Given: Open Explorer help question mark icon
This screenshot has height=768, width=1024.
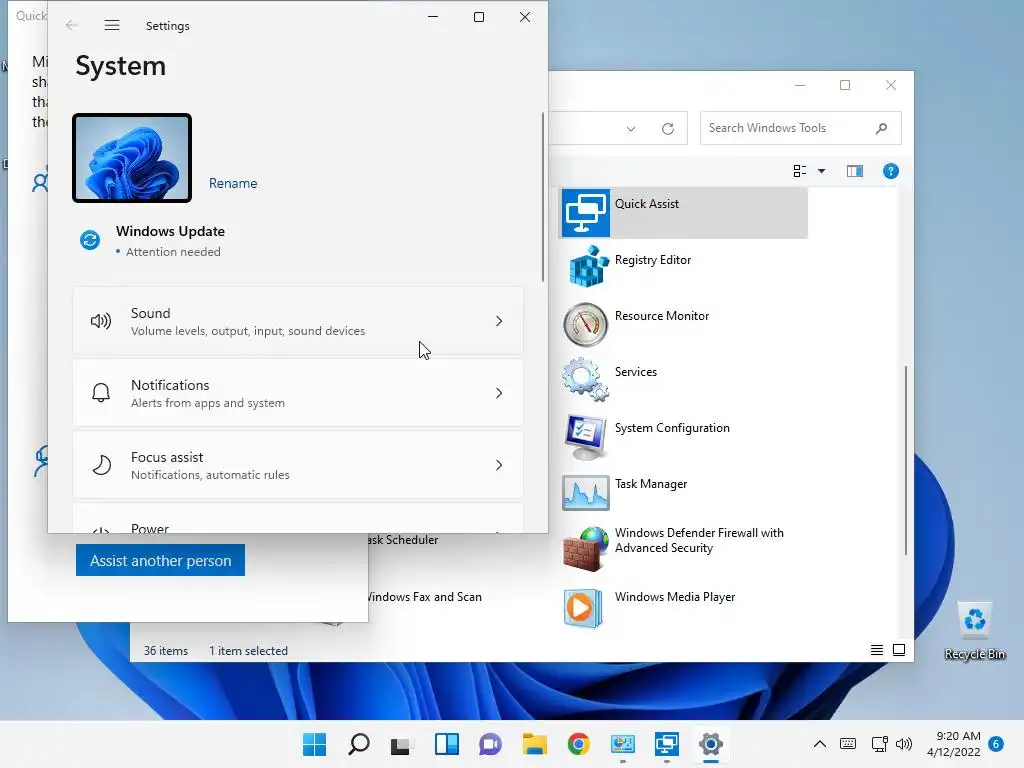Looking at the screenshot, I should click(891, 171).
